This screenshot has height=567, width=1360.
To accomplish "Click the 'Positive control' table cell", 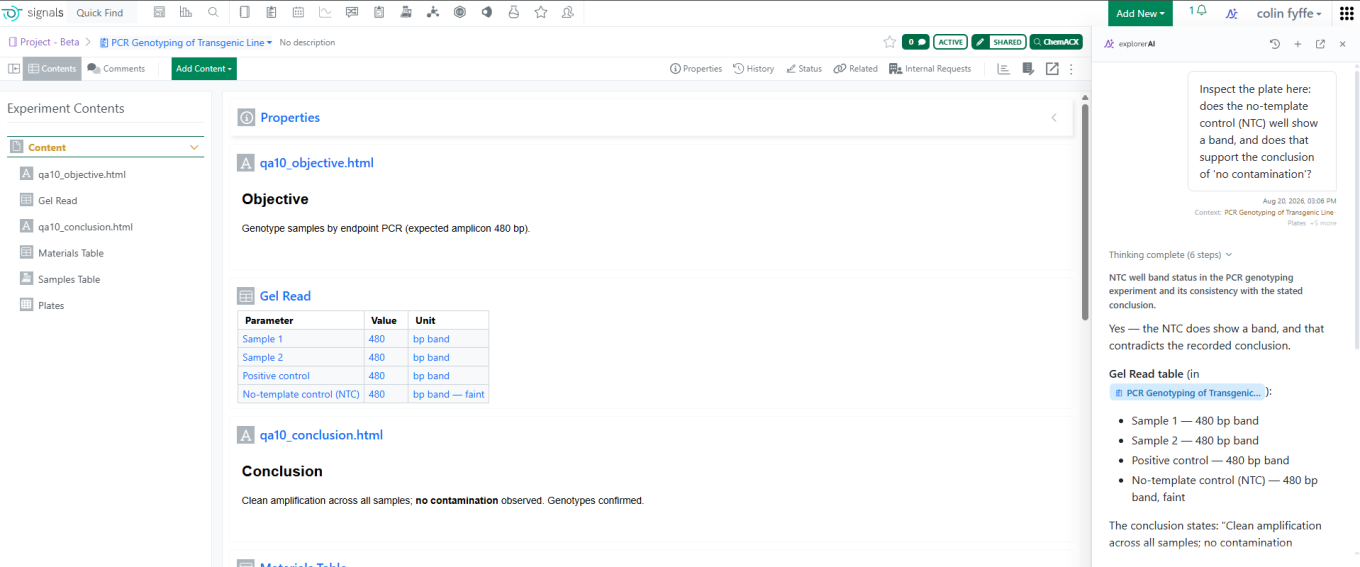I will coord(301,376).
